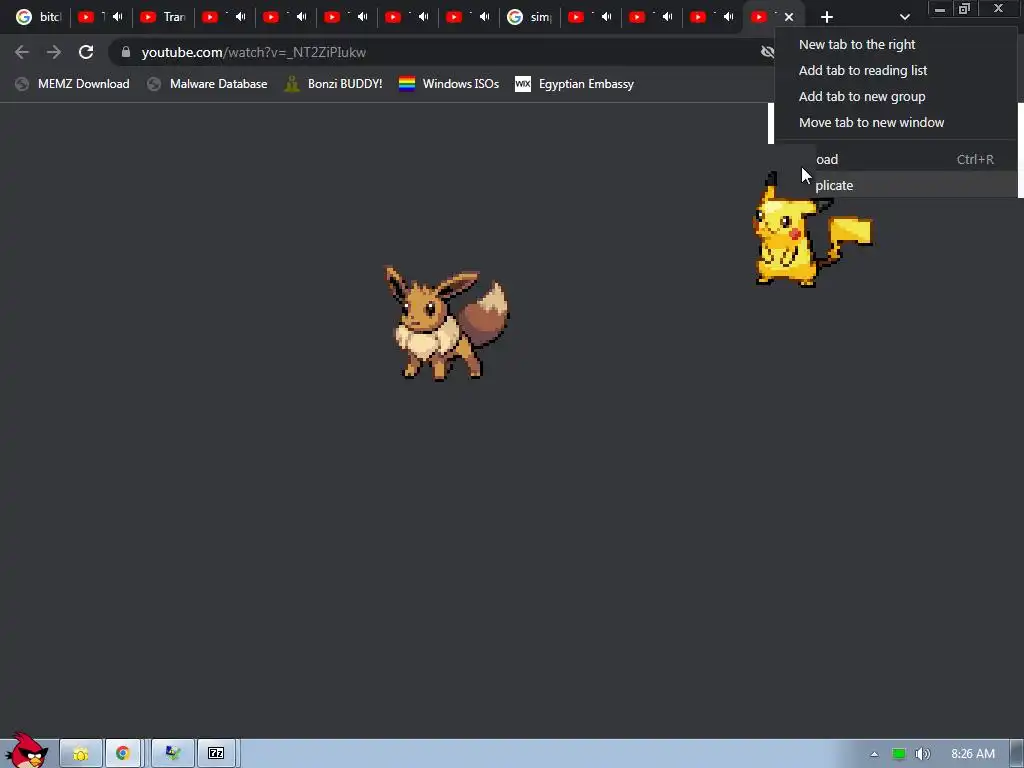Switch to the YouTube tab labeled 'Tran'
Screen dimensions: 1024x768
[163, 17]
